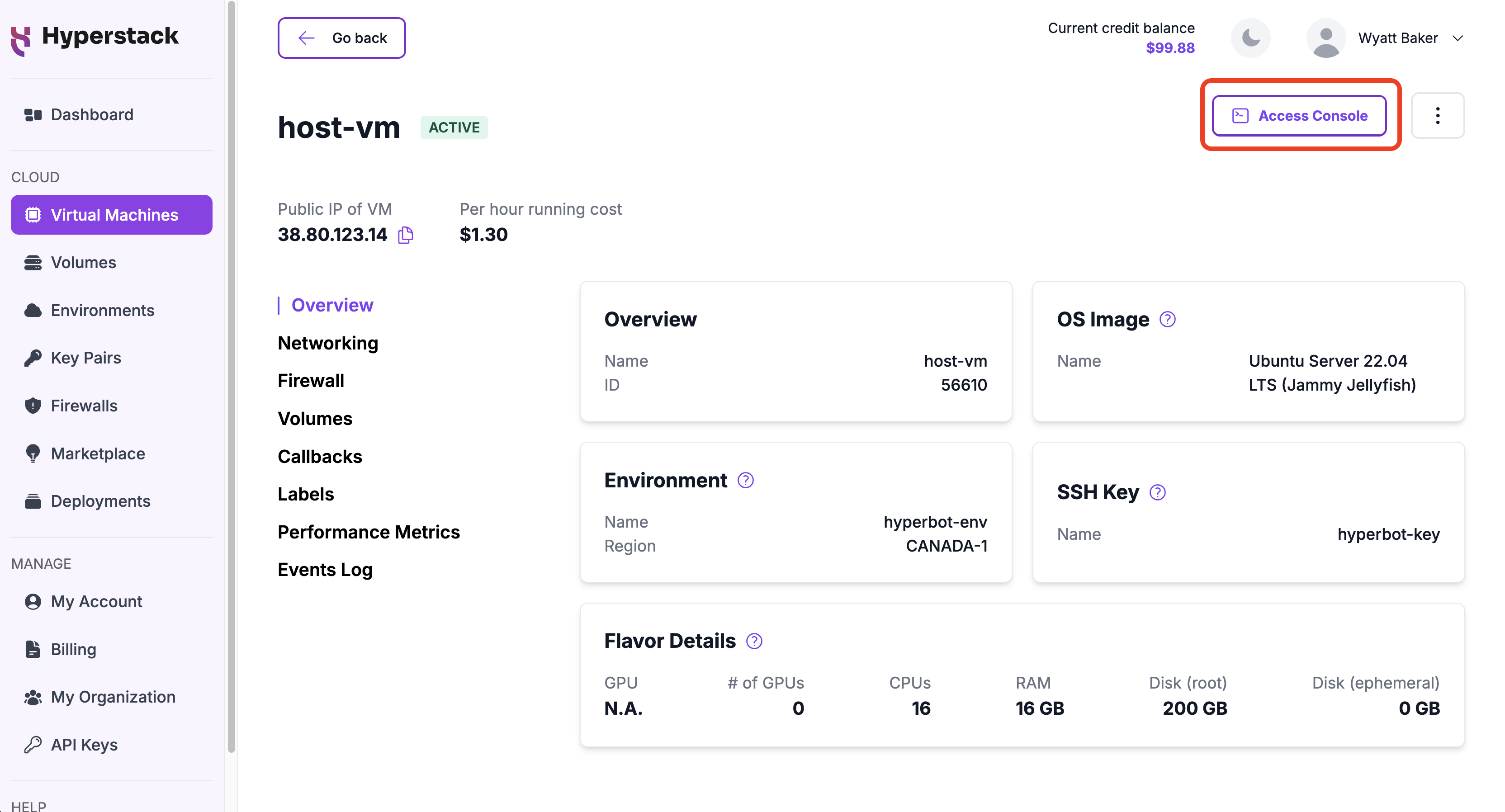The height and width of the screenshot is (812, 1505).
Task: Click the Ubuntu Server 22.04 image name
Action: pyautogui.click(x=1332, y=373)
